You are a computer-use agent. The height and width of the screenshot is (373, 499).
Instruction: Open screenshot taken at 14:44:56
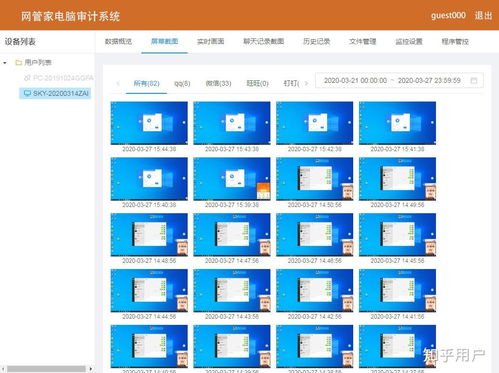(x=149, y=291)
